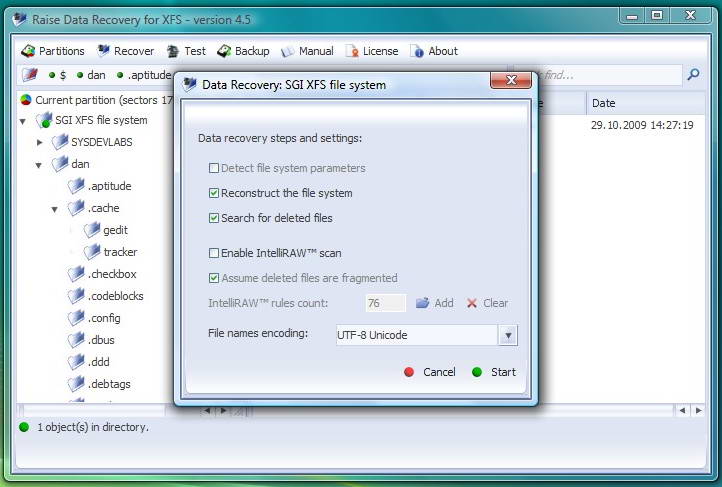
Task: Start the data recovery
Action: tap(494, 372)
